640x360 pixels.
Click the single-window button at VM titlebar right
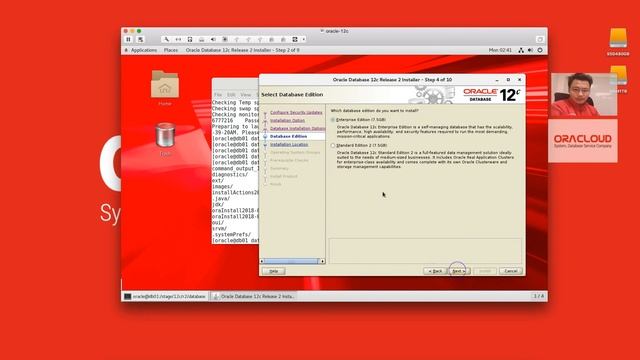click(540, 39)
